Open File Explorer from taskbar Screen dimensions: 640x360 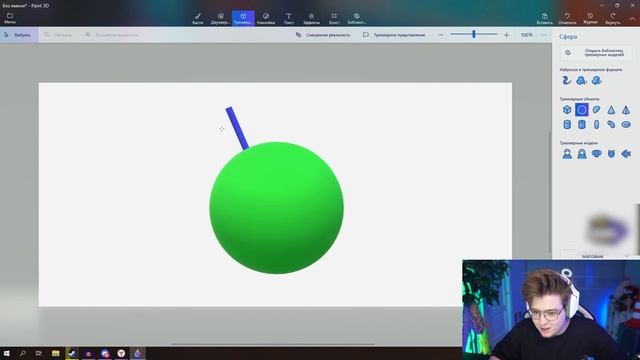(56, 353)
